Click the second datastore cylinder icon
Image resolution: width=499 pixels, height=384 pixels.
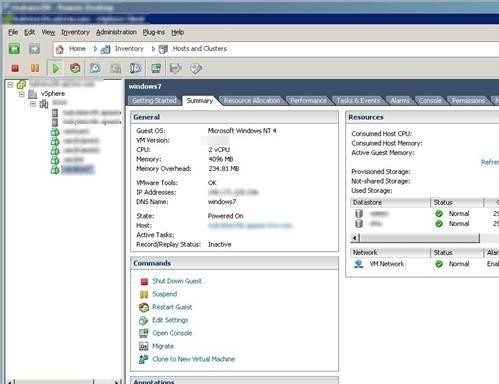click(x=359, y=223)
